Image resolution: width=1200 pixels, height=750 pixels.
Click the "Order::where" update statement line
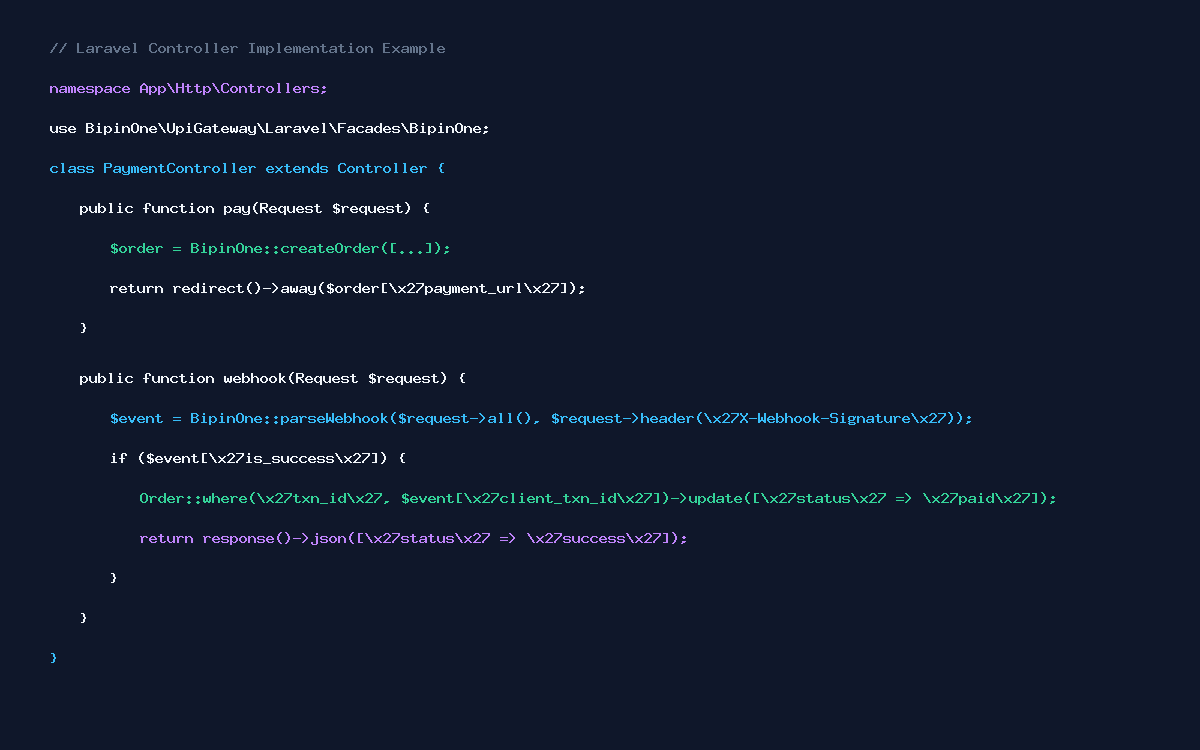pos(598,498)
